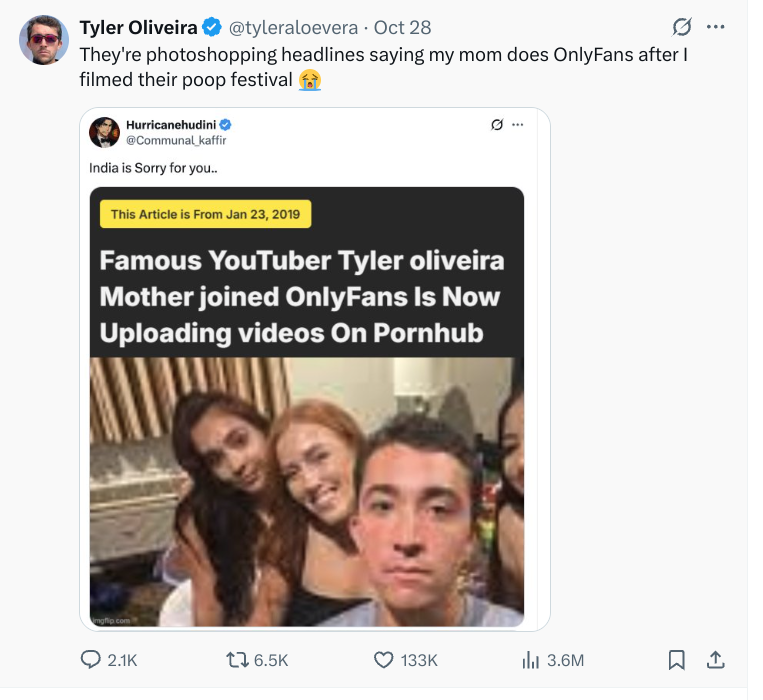Repost this tweet via retweet icon
The width and height of the screenshot is (763, 700).
[x=237, y=660]
